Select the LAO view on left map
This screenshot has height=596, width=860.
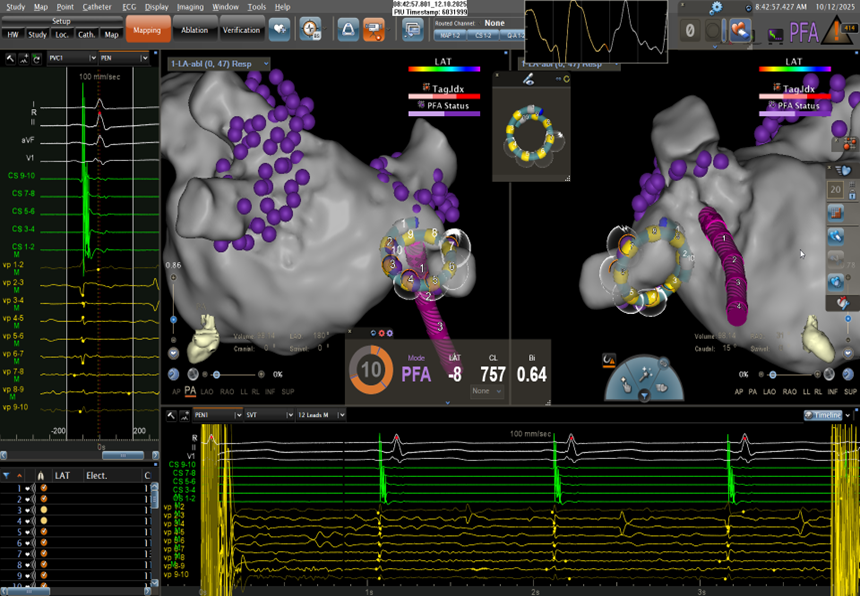[x=207, y=391]
